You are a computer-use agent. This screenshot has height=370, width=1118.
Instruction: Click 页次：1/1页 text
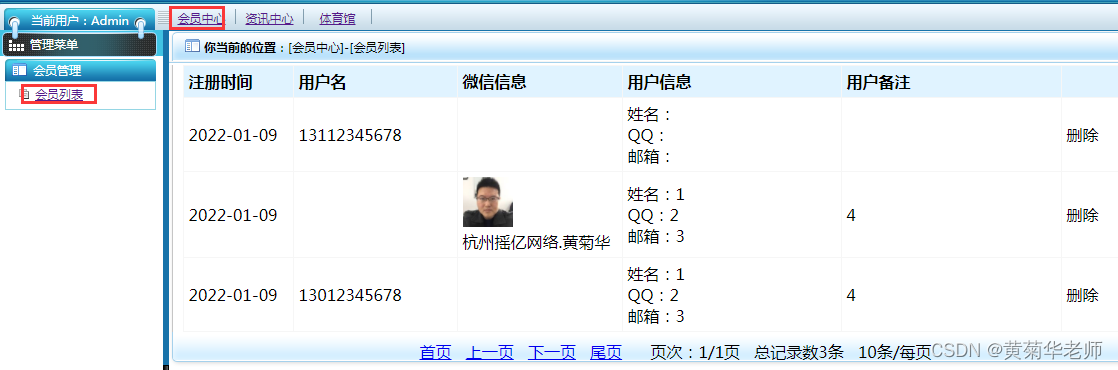click(x=695, y=352)
